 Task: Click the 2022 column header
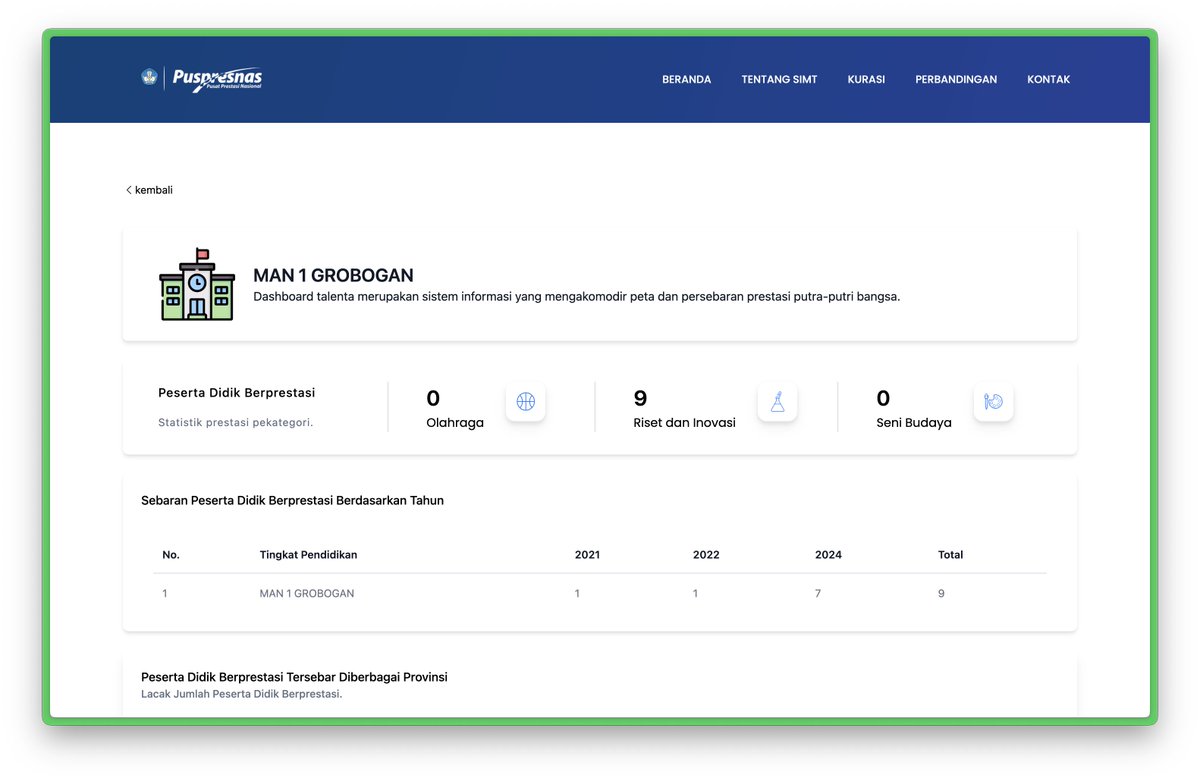point(706,555)
